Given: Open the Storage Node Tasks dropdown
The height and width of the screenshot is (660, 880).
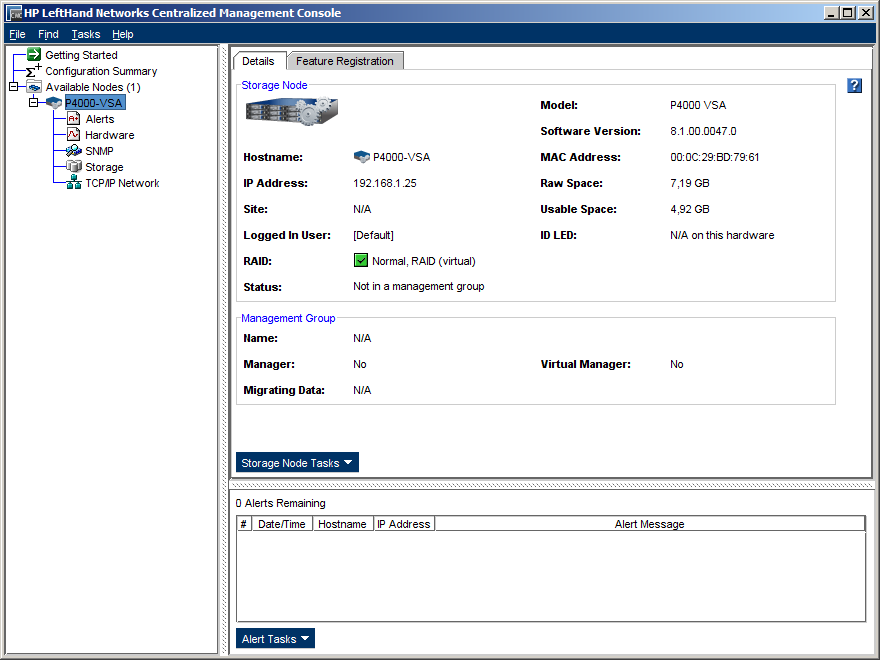Looking at the screenshot, I should [297, 463].
